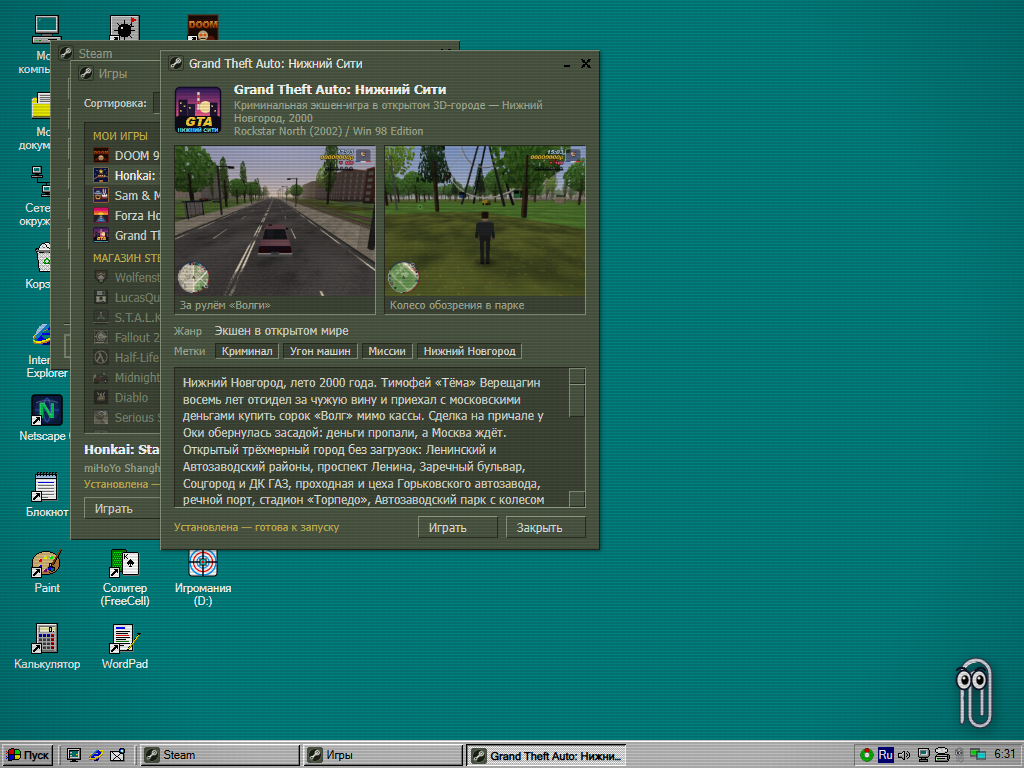1024x768 pixels.
Task: Open Outlook Express mail quick launch icon
Action: click(x=118, y=755)
